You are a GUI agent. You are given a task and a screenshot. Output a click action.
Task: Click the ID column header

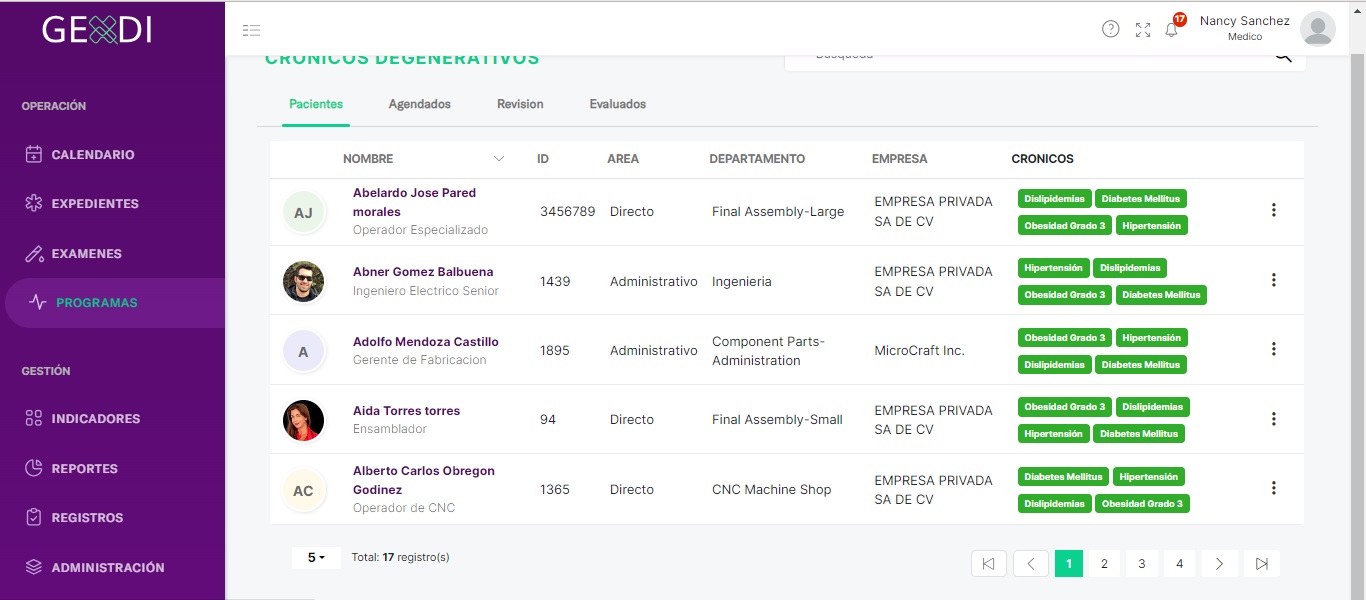click(x=543, y=159)
